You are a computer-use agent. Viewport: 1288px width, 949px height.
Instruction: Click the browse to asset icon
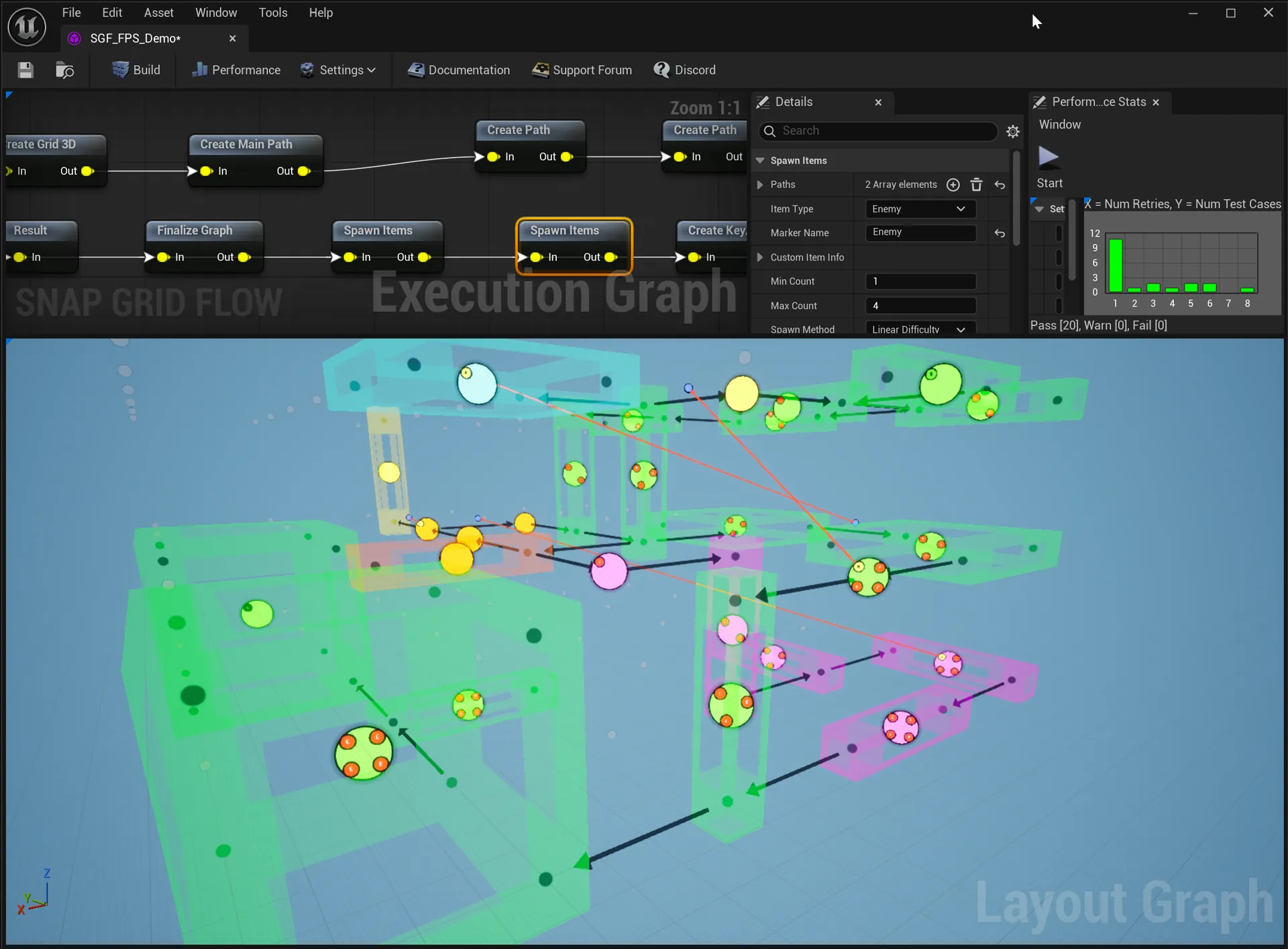click(64, 70)
